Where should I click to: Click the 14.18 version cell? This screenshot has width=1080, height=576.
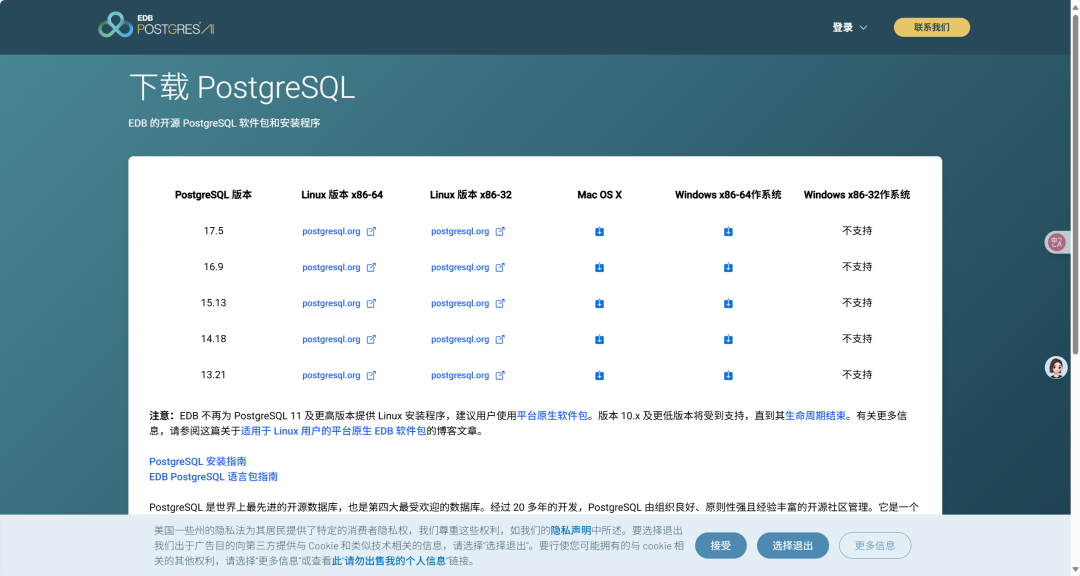[214, 338]
